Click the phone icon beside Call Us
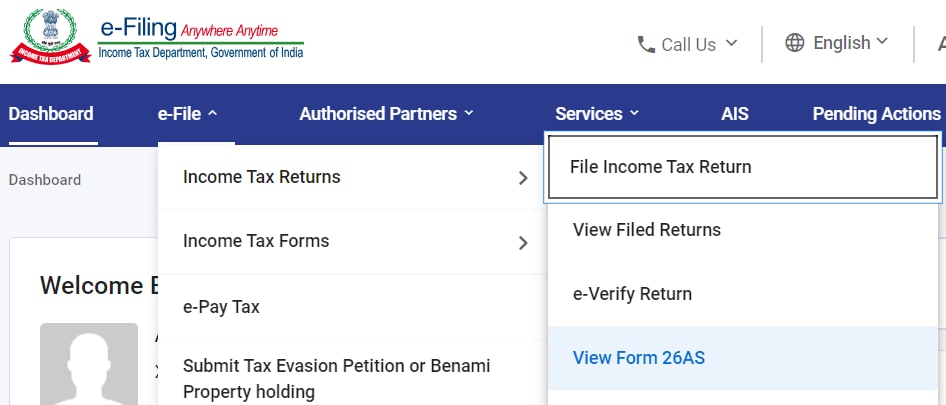This screenshot has width=946, height=405. [x=646, y=44]
